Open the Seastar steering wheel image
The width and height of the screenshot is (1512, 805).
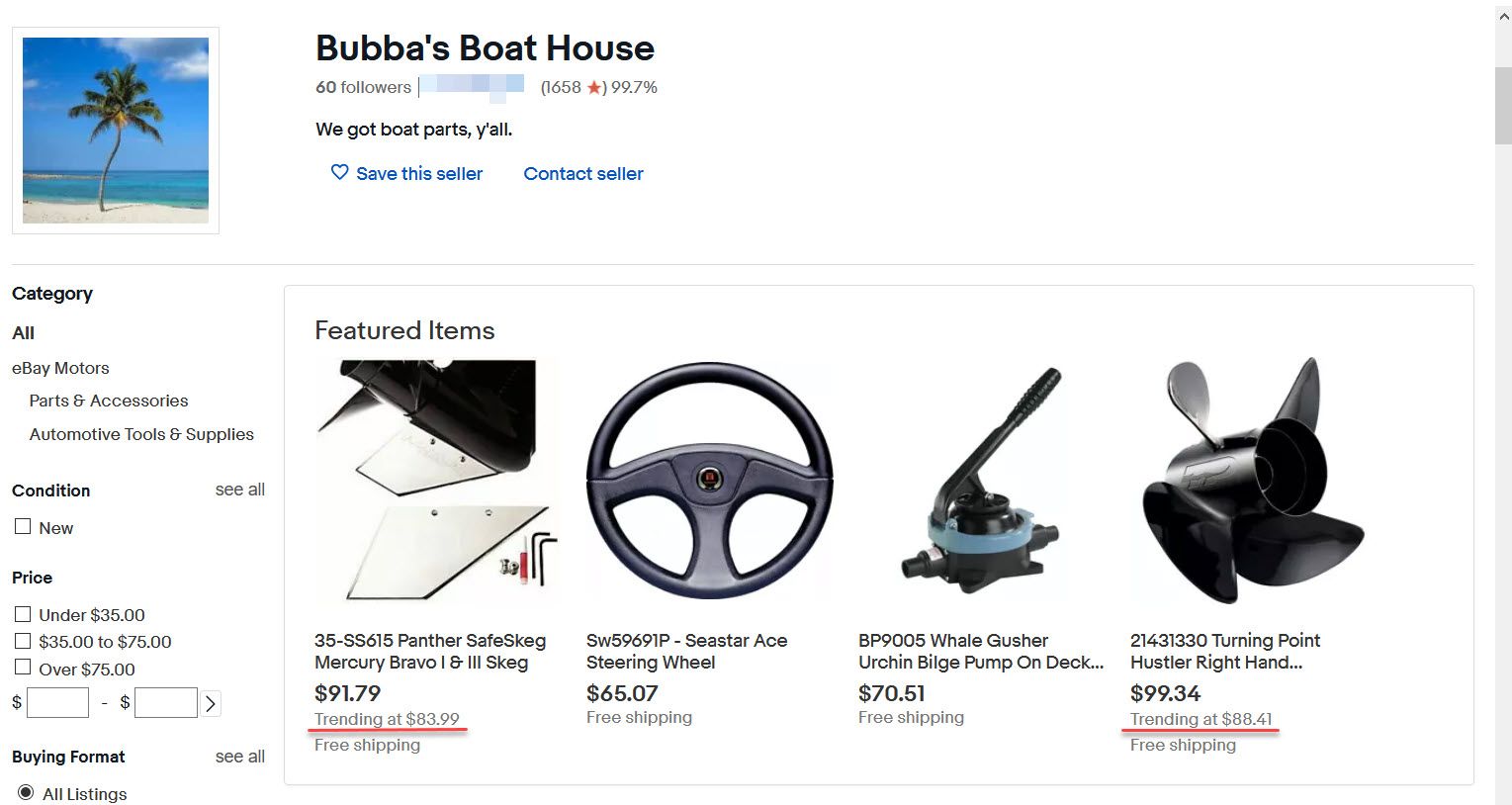[x=709, y=482]
